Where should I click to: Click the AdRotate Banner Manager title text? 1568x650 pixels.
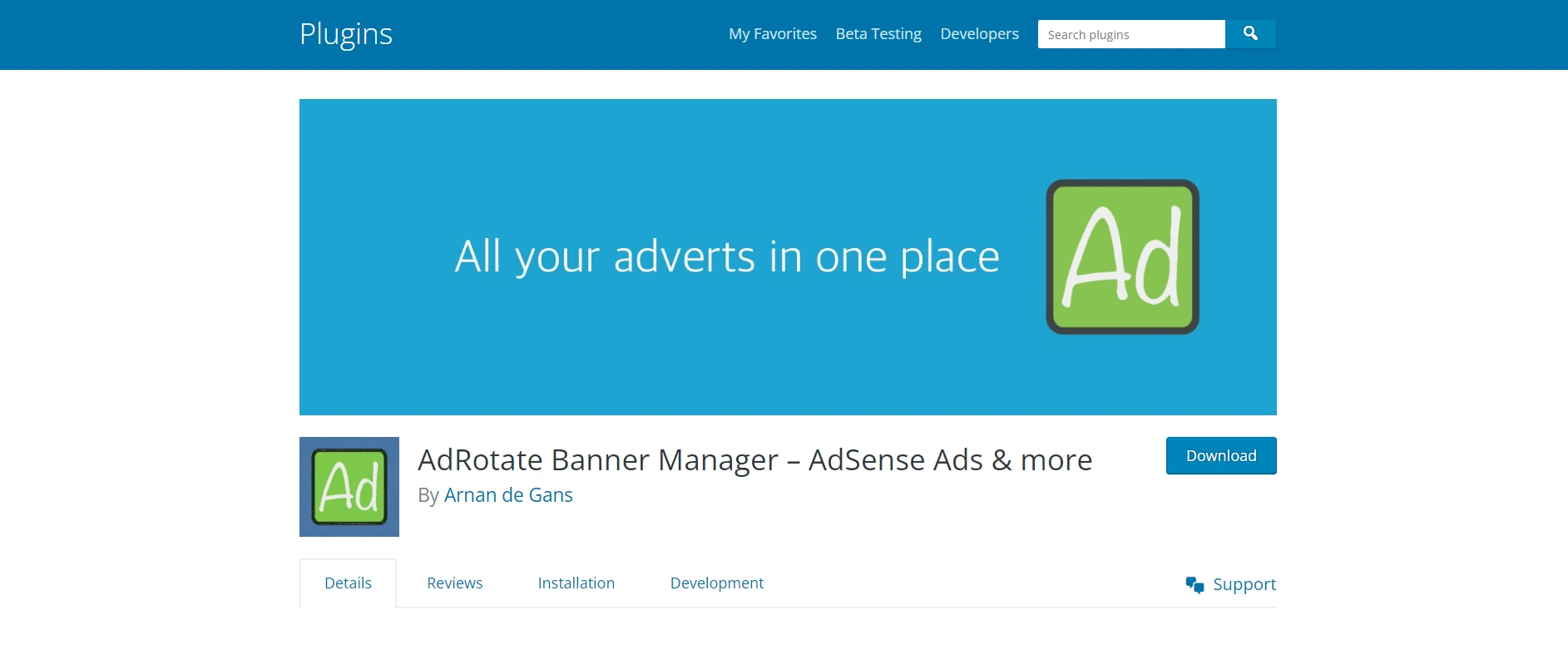click(x=754, y=459)
